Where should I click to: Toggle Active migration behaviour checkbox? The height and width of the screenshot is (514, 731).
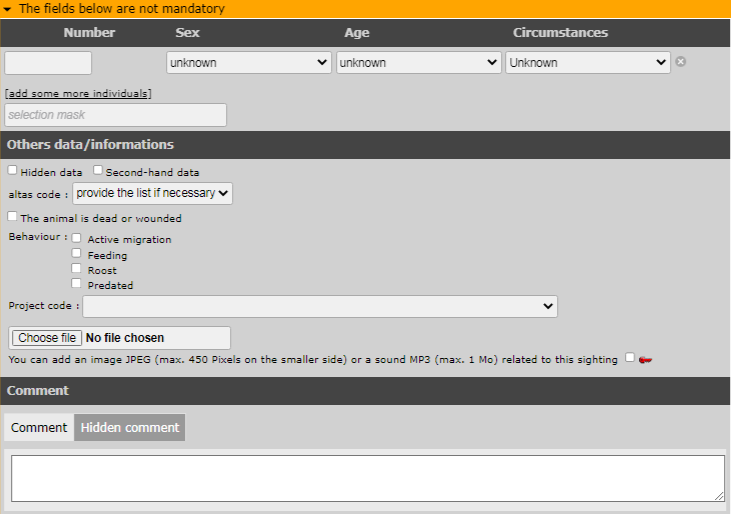coord(77,238)
